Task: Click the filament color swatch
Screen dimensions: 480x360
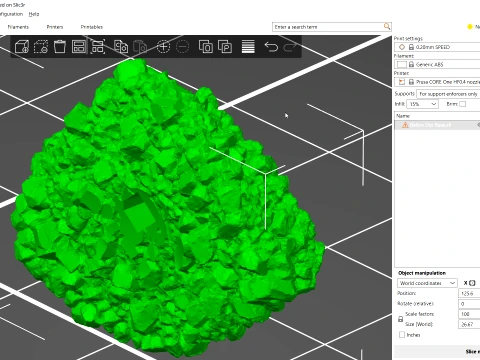Action: pyautogui.click(x=402, y=64)
